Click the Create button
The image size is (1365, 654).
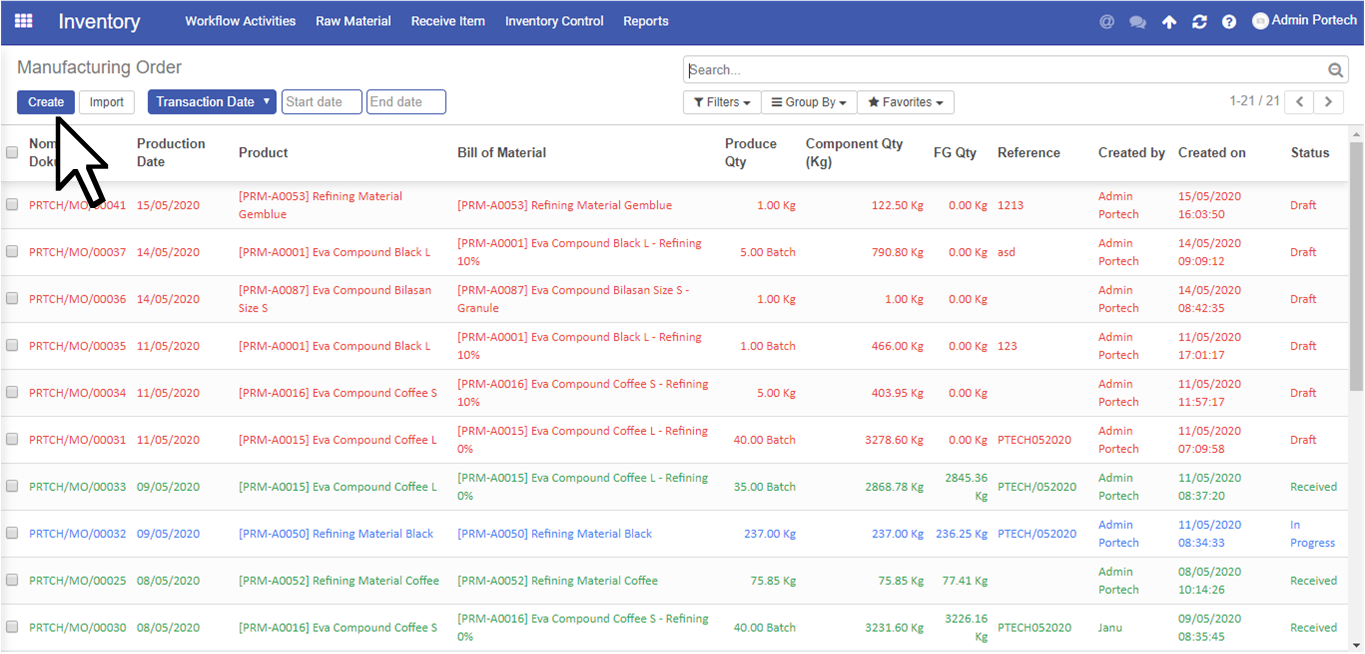(x=46, y=102)
